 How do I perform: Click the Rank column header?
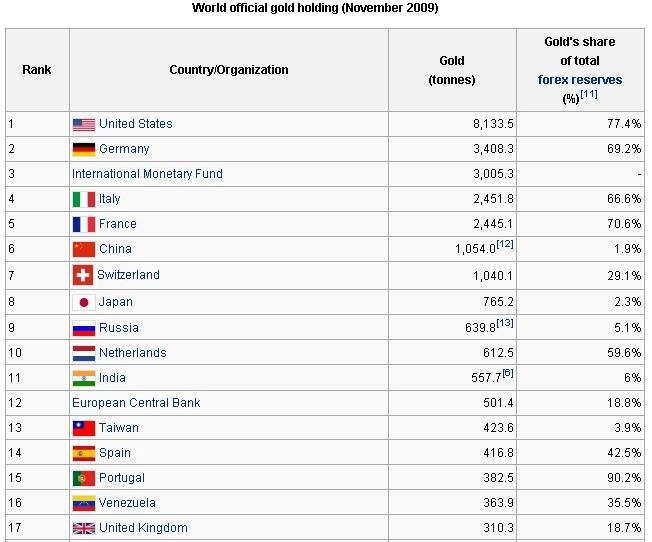pos(37,70)
